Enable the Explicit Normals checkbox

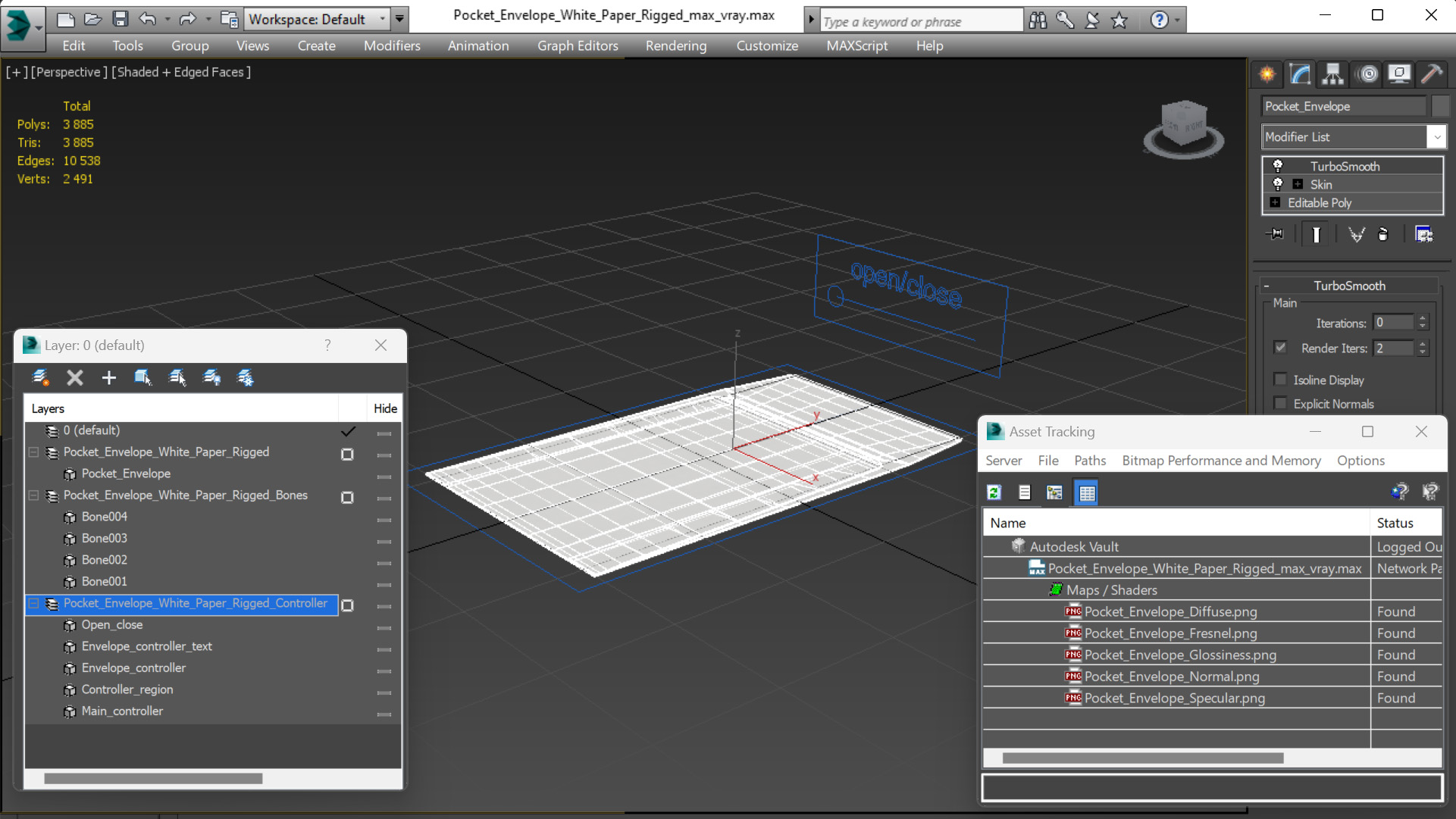click(x=1280, y=404)
